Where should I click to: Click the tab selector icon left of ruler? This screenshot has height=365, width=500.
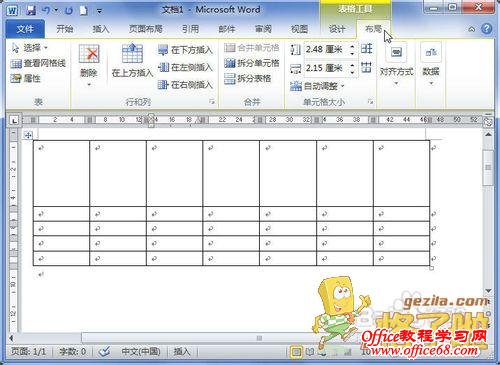point(14,120)
